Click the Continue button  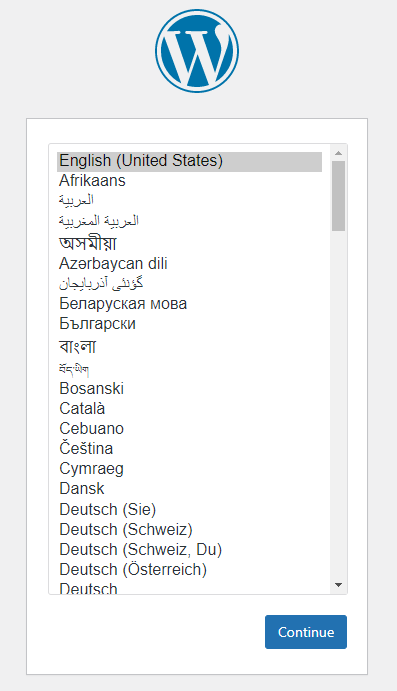pyautogui.click(x=306, y=632)
